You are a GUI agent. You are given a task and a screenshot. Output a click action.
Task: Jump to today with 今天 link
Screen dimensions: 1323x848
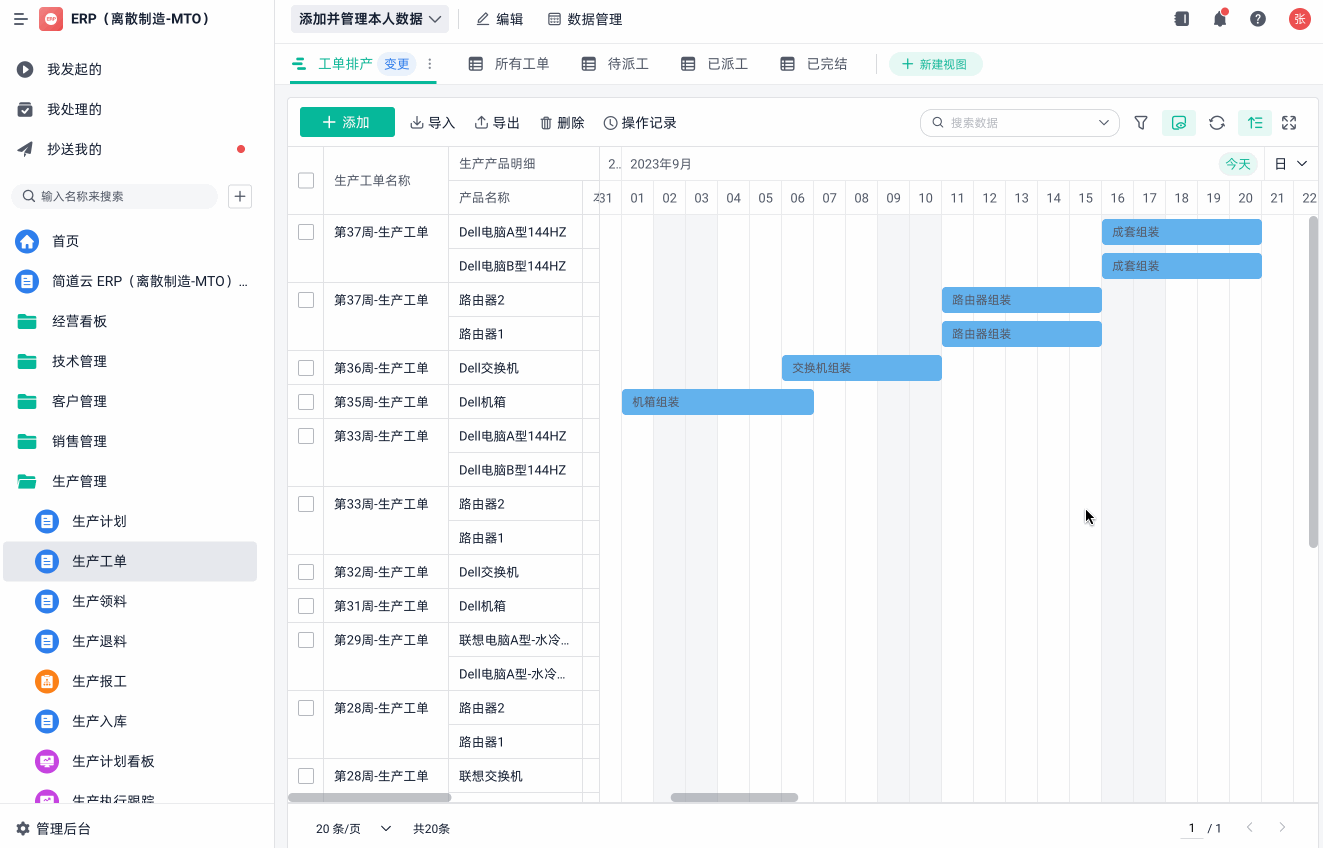point(1238,163)
